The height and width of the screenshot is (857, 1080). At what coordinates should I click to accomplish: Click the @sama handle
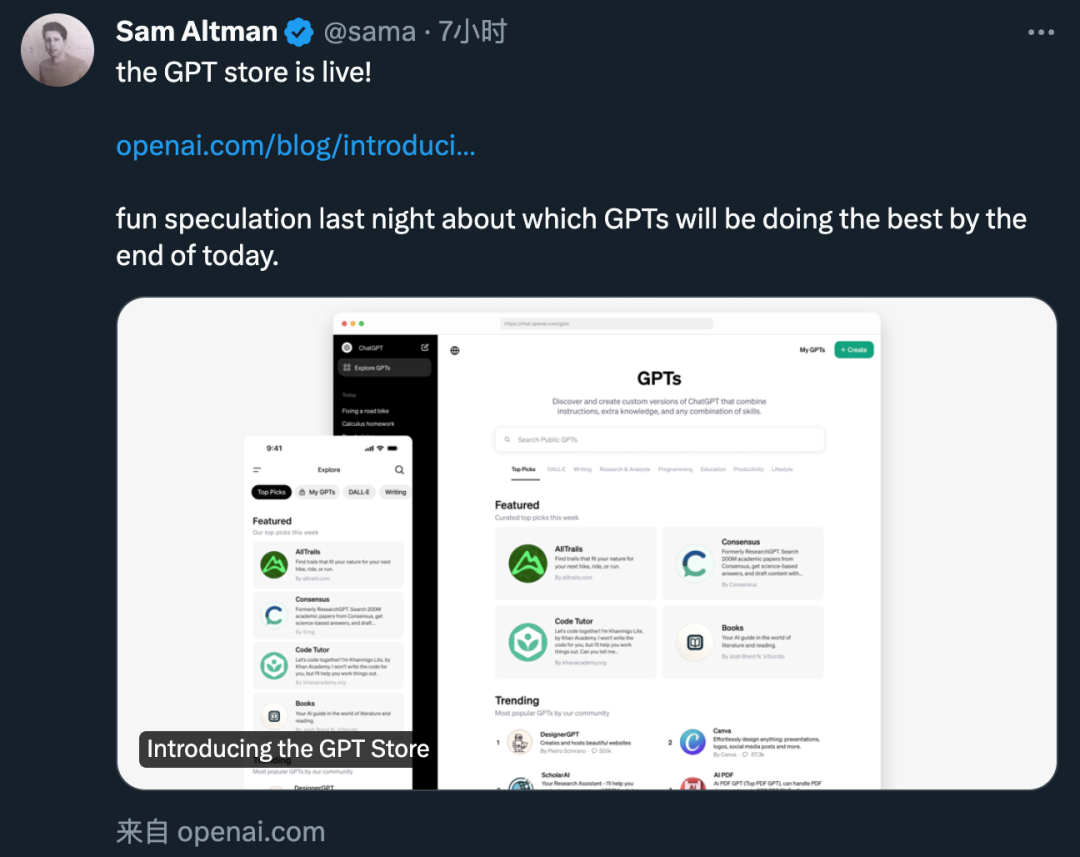tap(369, 32)
